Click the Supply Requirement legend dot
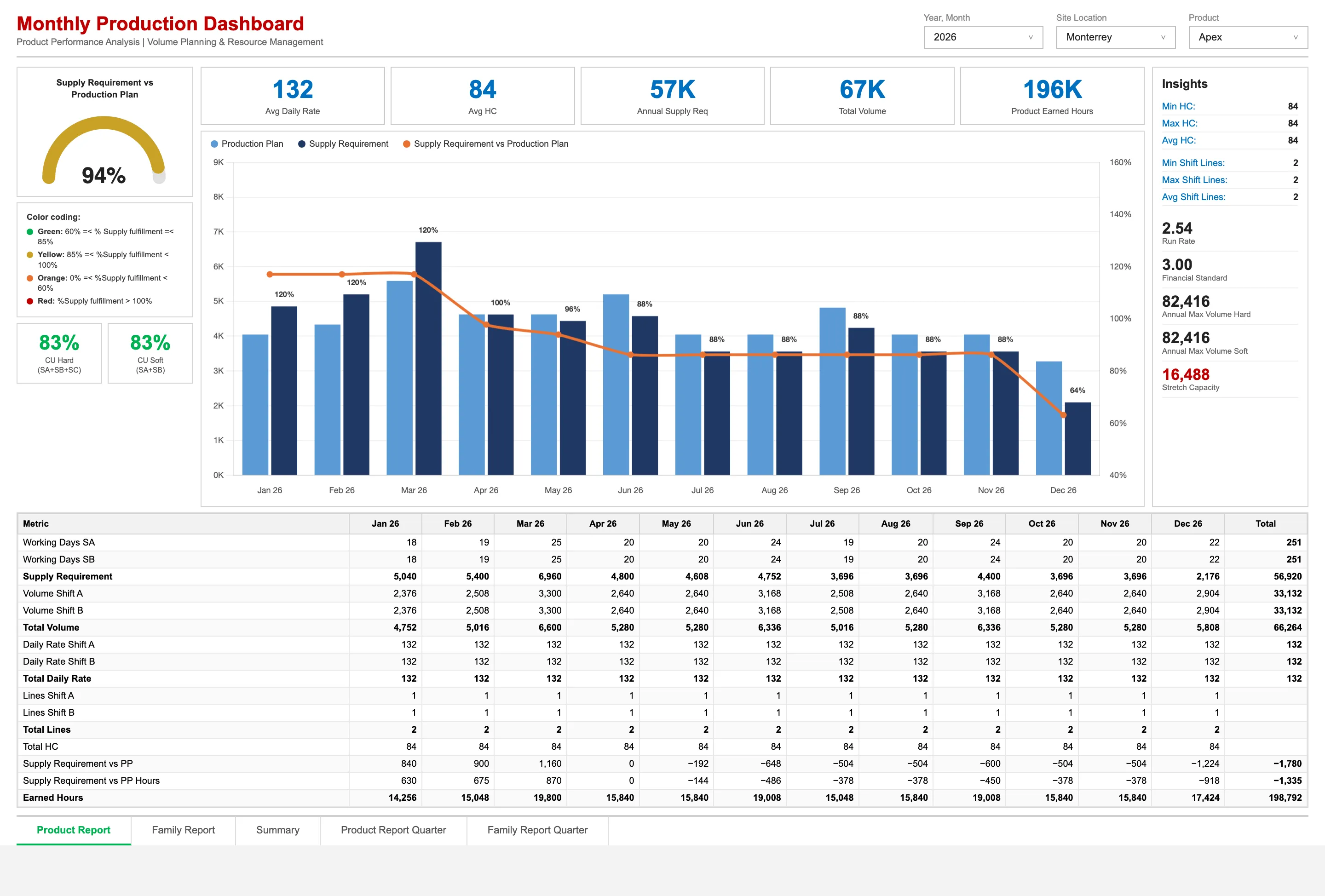The height and width of the screenshot is (896, 1325). click(x=302, y=144)
